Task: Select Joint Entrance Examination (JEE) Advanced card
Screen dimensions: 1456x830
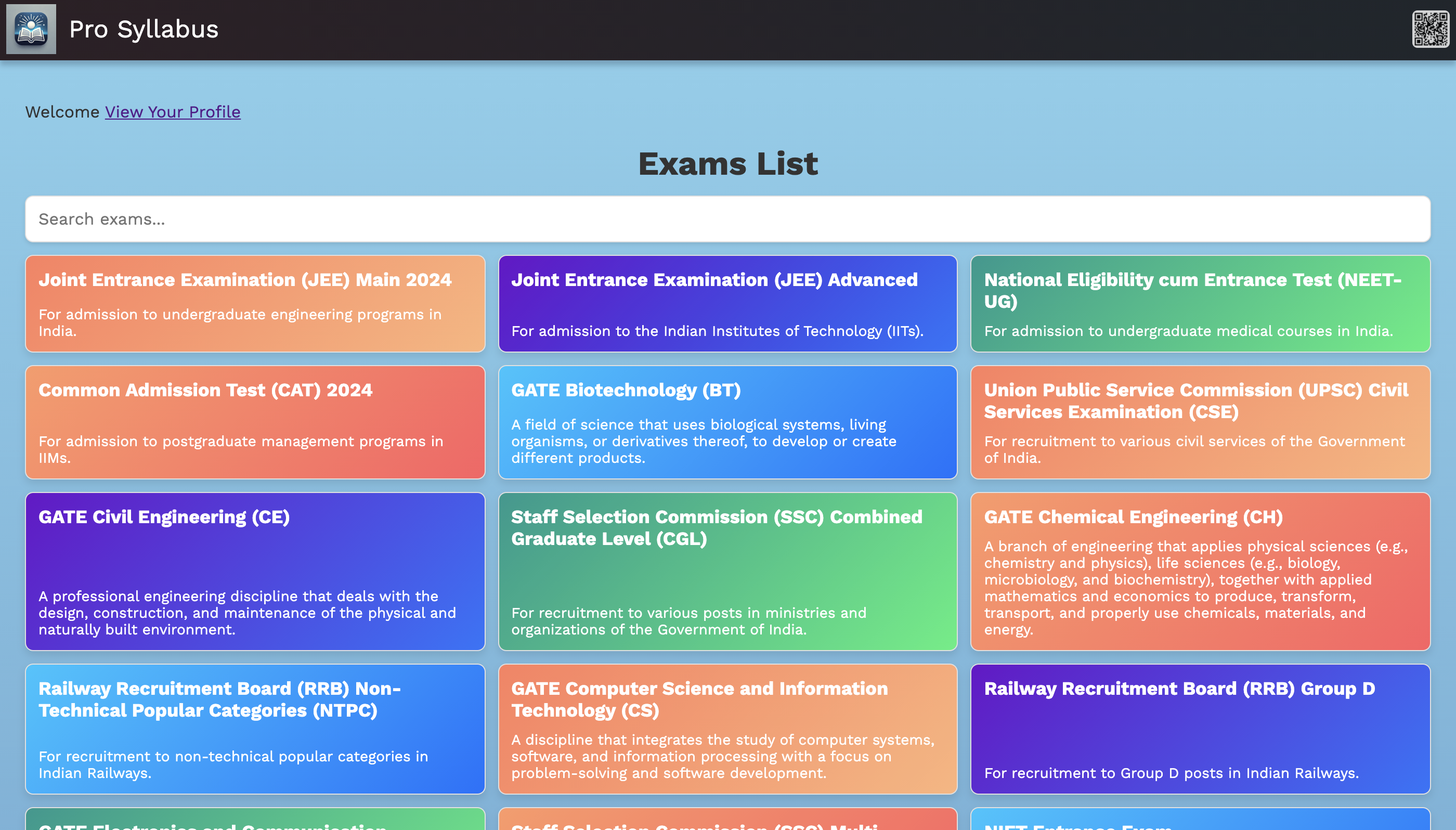Action: click(727, 303)
